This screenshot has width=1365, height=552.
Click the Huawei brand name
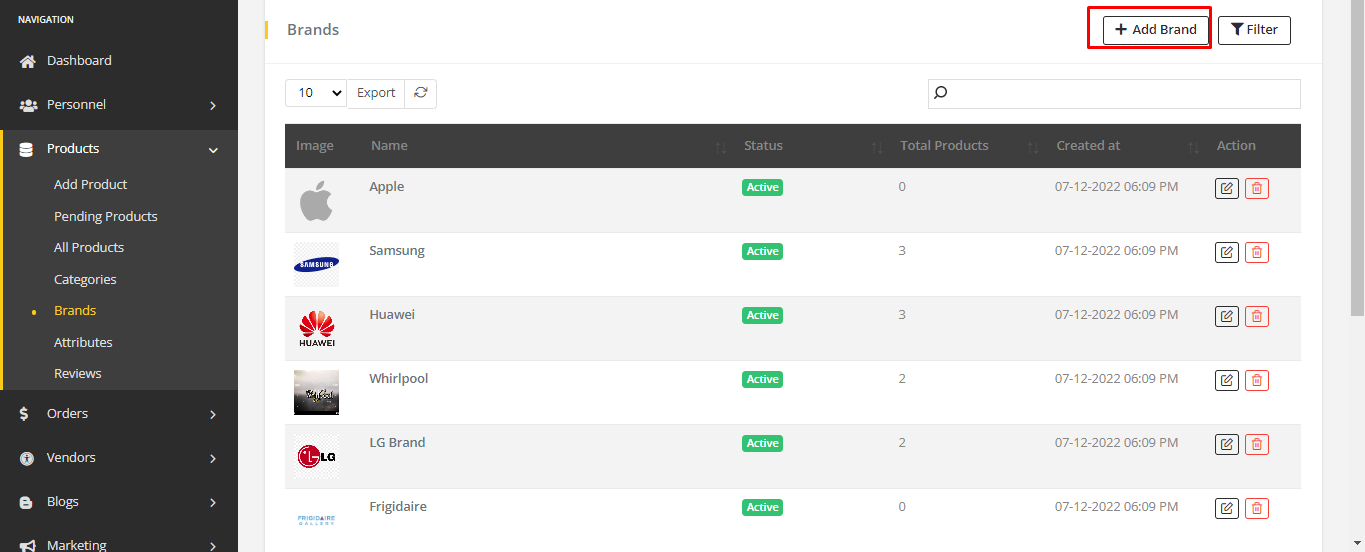point(392,315)
